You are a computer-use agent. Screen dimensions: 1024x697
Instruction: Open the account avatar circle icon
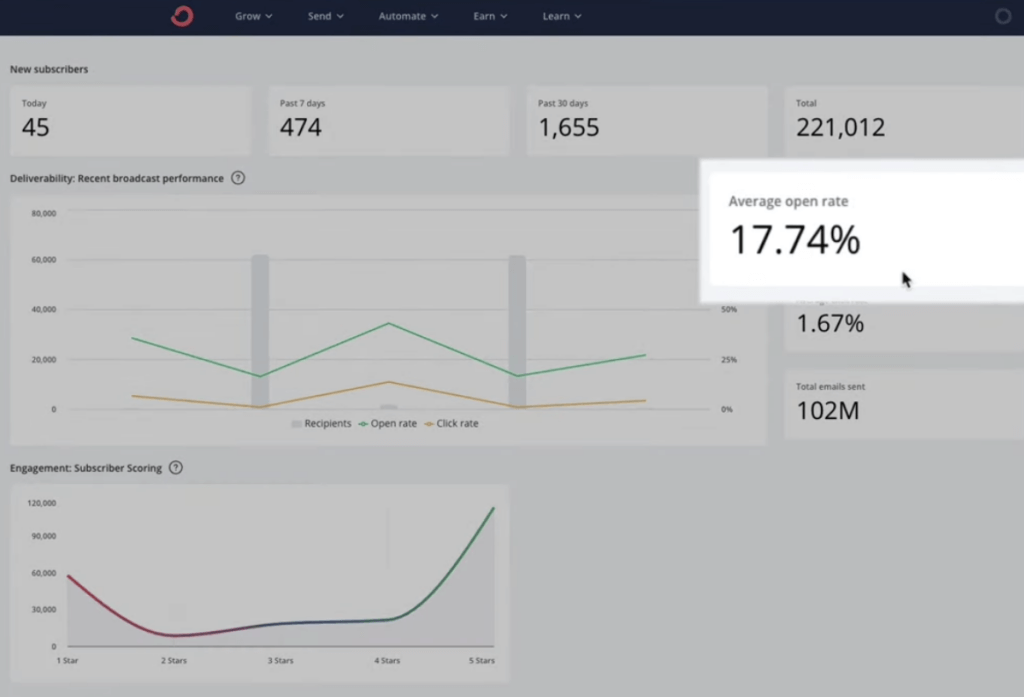(1003, 16)
